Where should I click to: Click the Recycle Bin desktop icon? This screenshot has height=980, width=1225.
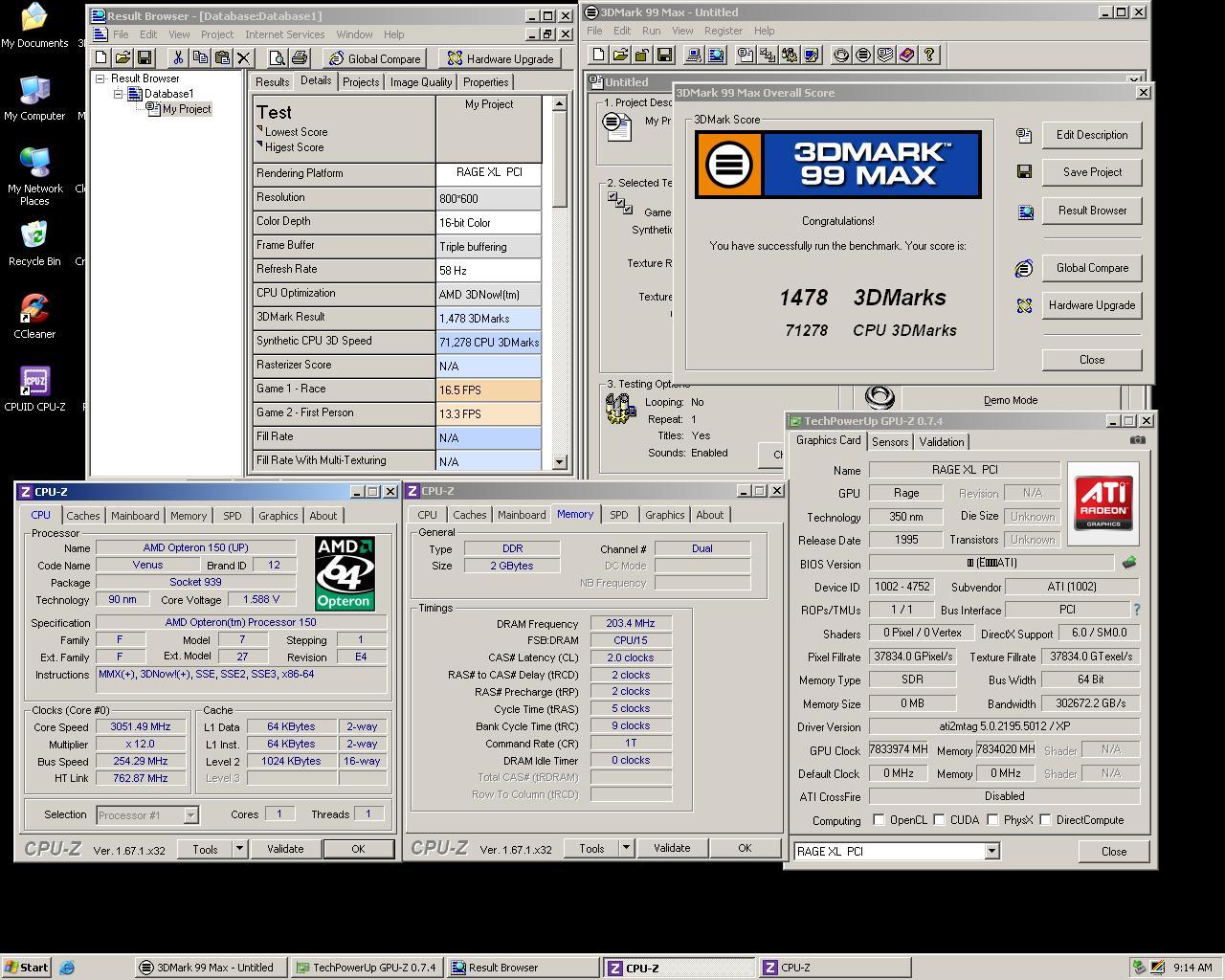point(34,243)
